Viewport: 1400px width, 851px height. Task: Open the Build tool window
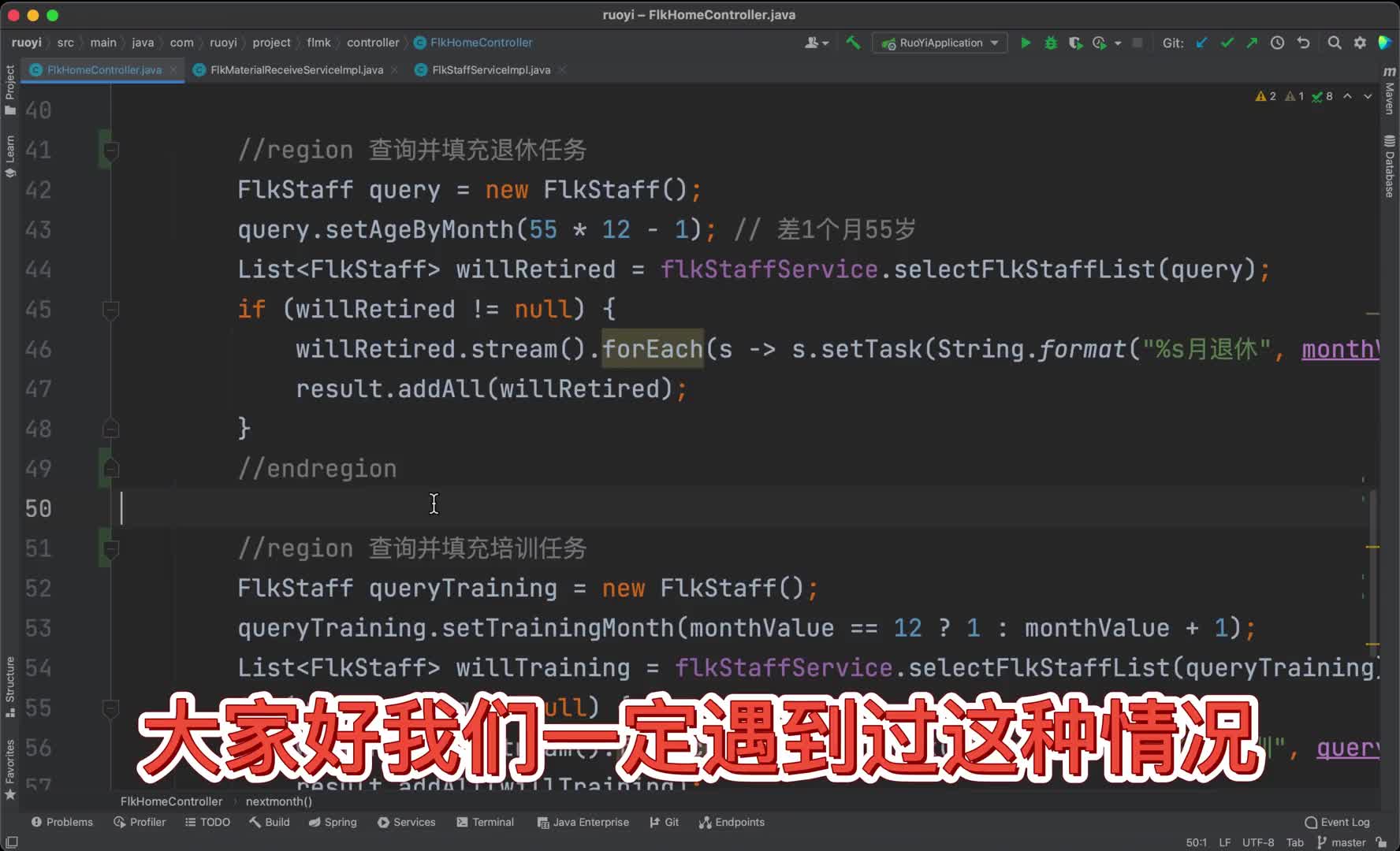tap(270, 822)
